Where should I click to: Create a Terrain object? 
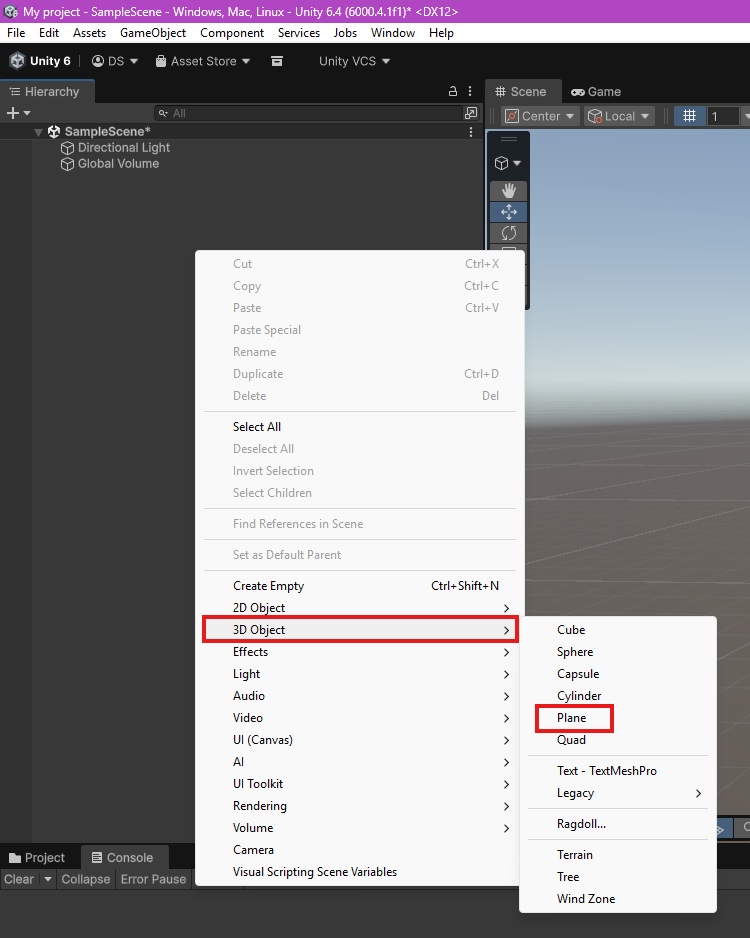click(x=618, y=855)
